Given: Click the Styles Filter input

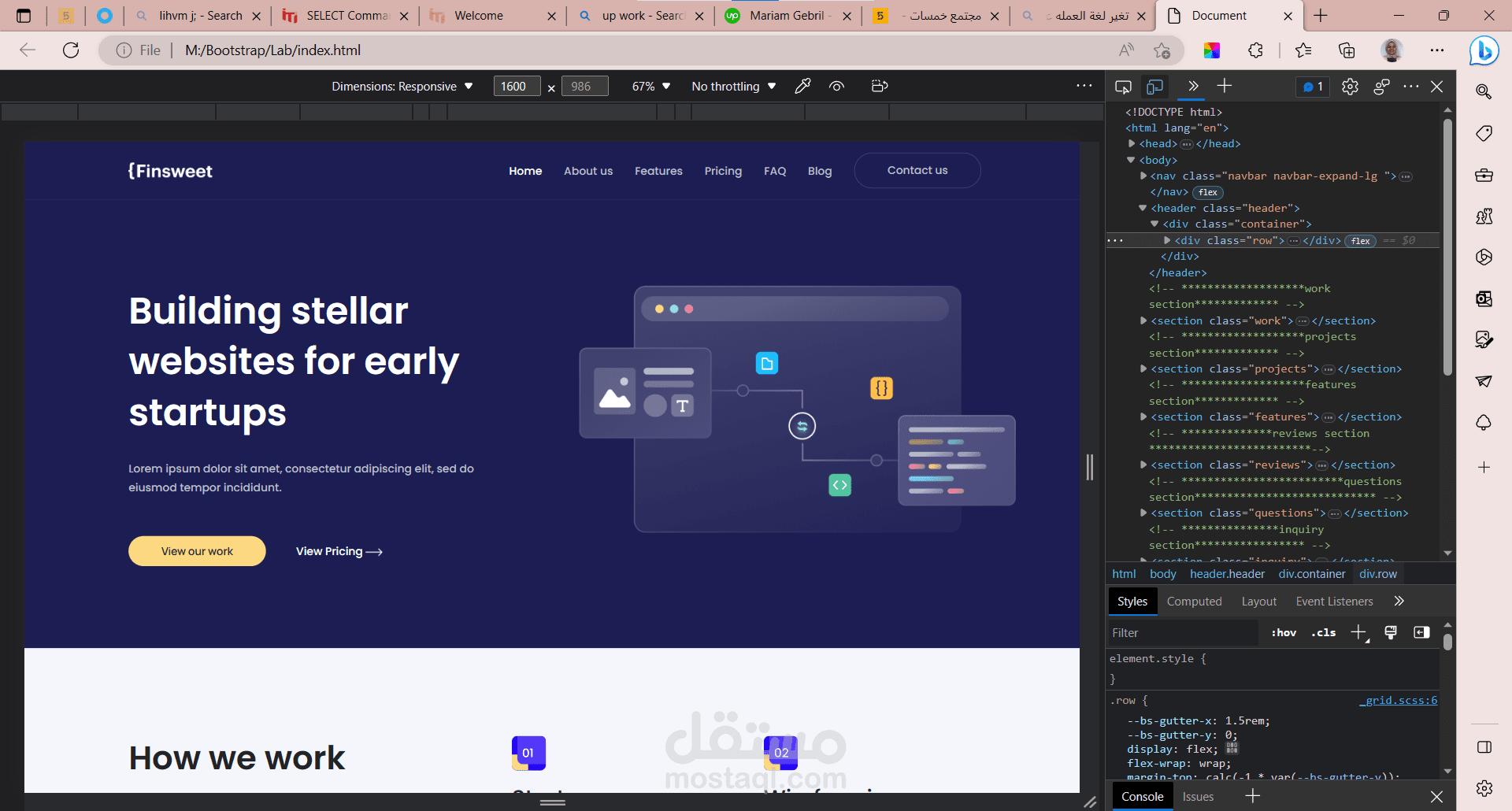Looking at the screenshot, I should pos(1182,633).
